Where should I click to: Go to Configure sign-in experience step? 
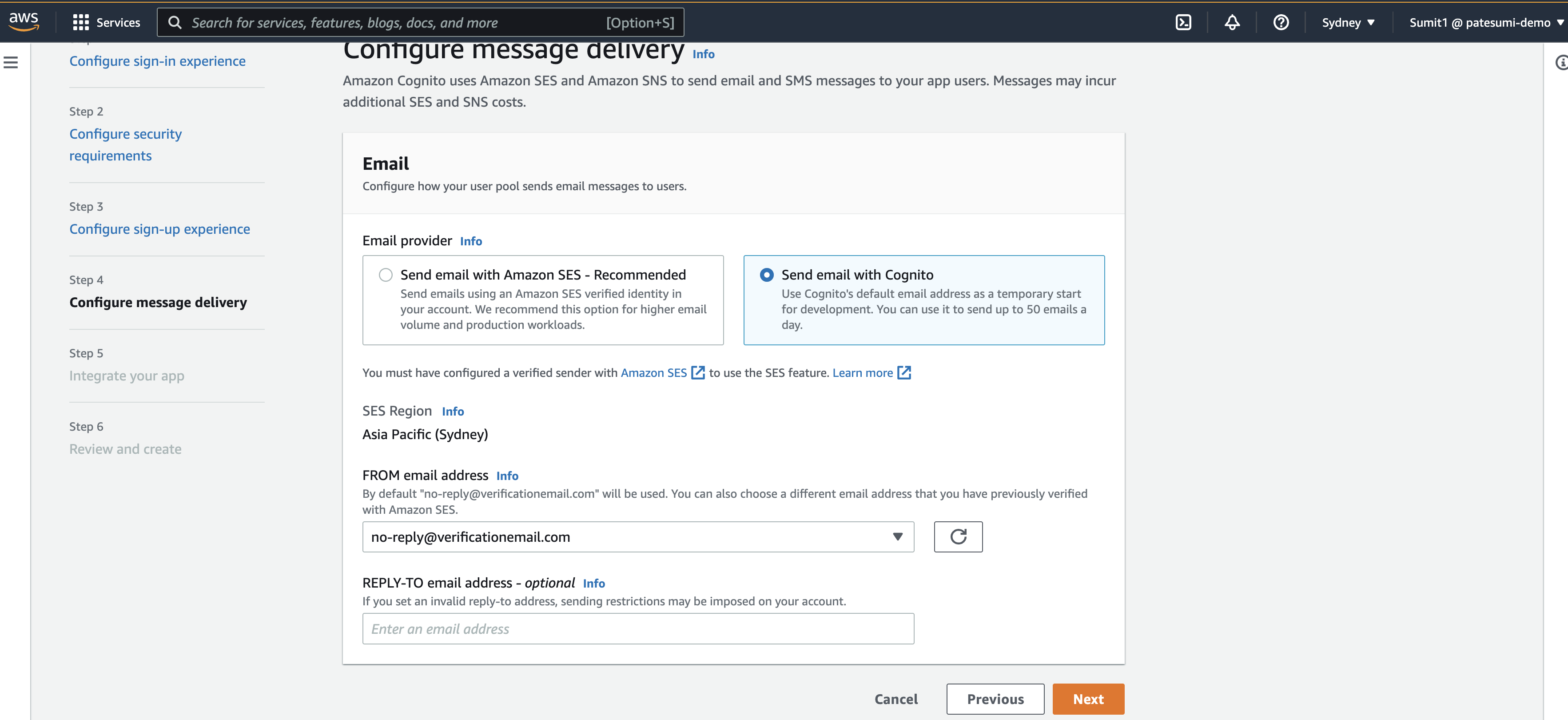click(x=158, y=61)
